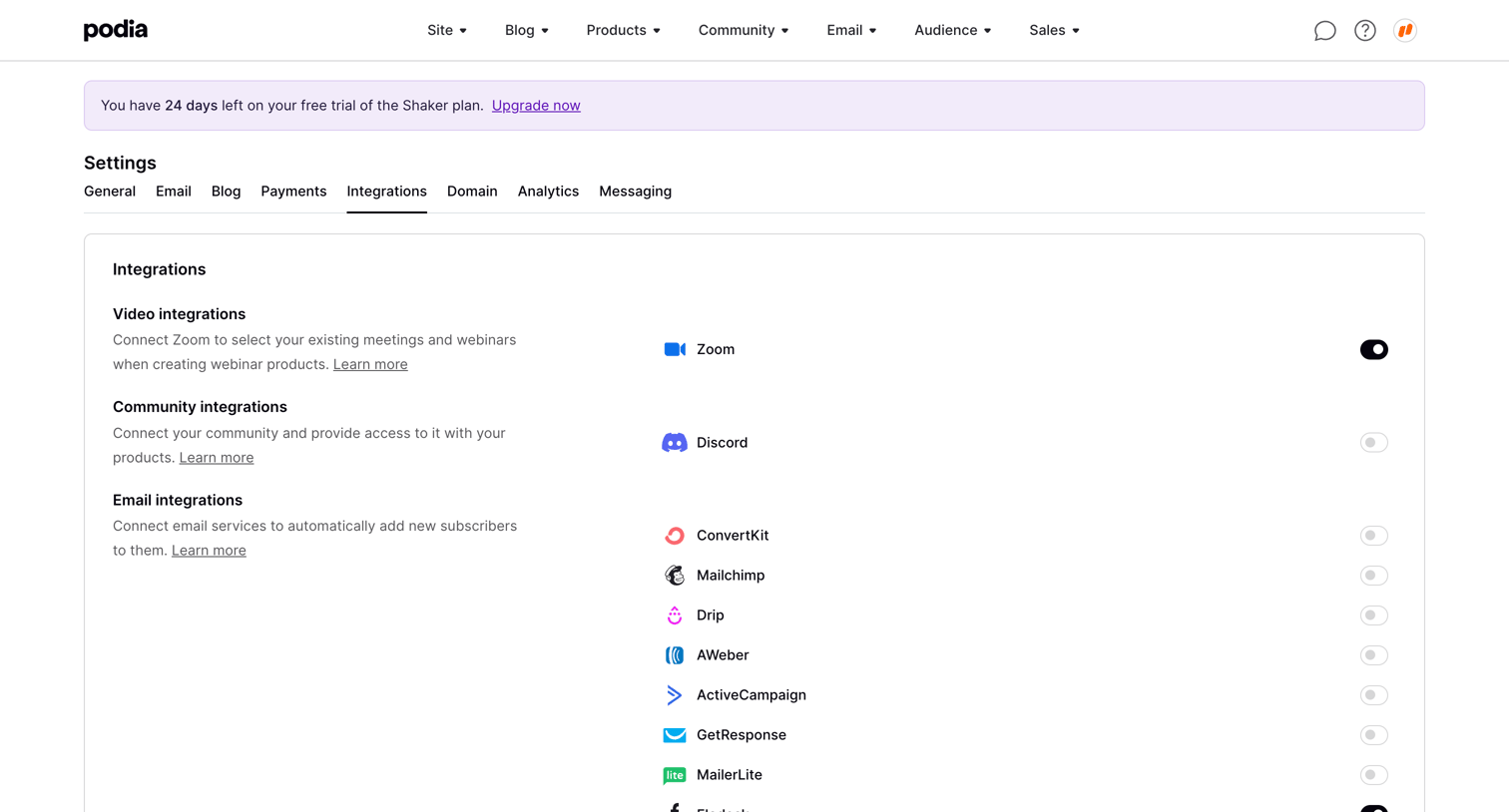Click the Drip label text
This screenshot has width=1509, height=812.
[x=711, y=615]
